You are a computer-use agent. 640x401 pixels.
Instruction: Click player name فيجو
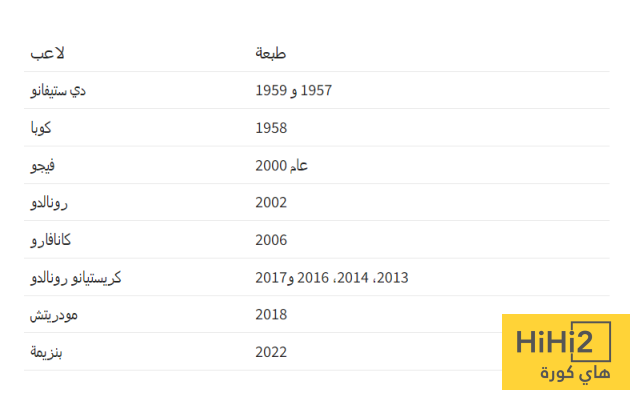pos(42,165)
